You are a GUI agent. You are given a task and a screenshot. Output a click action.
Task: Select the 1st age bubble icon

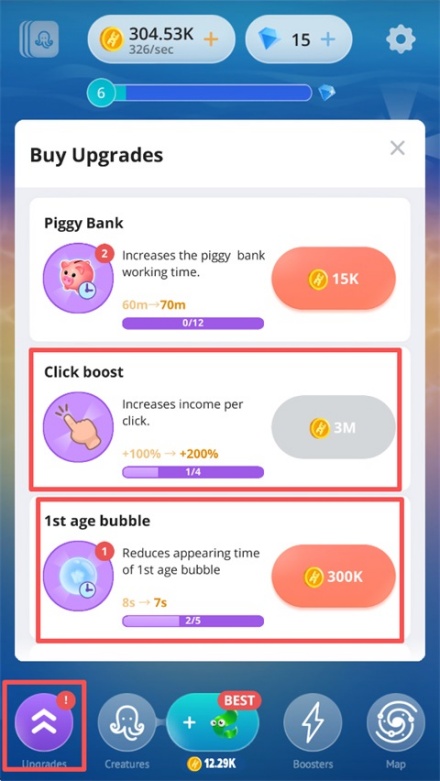pos(78,576)
